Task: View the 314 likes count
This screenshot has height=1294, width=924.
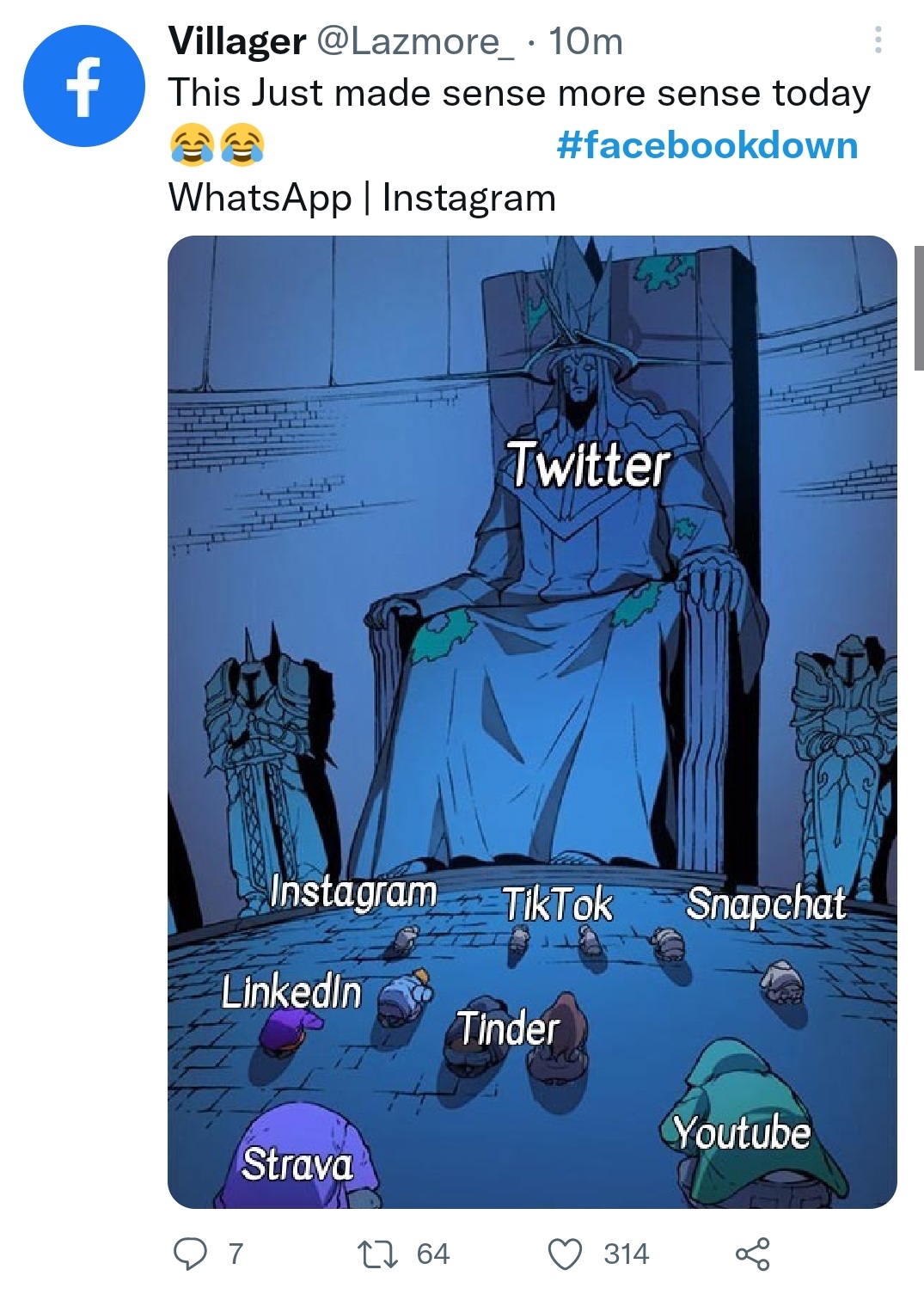Action: [626, 1254]
